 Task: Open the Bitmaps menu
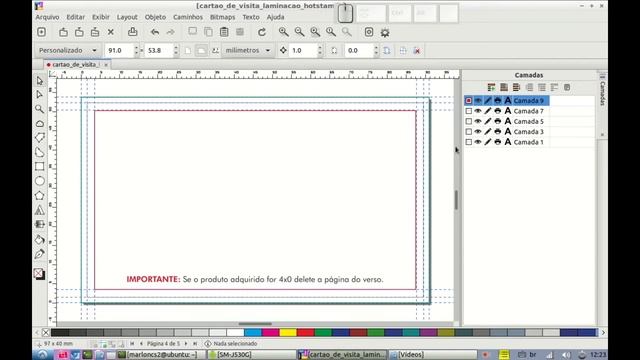pos(222,17)
